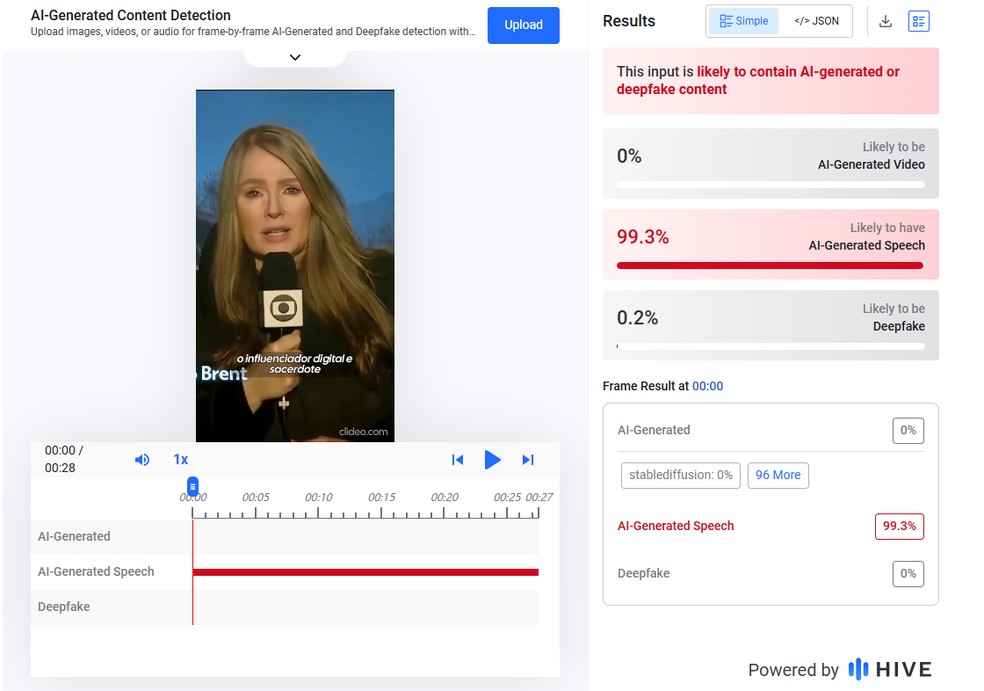This screenshot has height=691, width=984.
Task: Click the stablediffusion: 0% tag
Action: click(x=681, y=475)
